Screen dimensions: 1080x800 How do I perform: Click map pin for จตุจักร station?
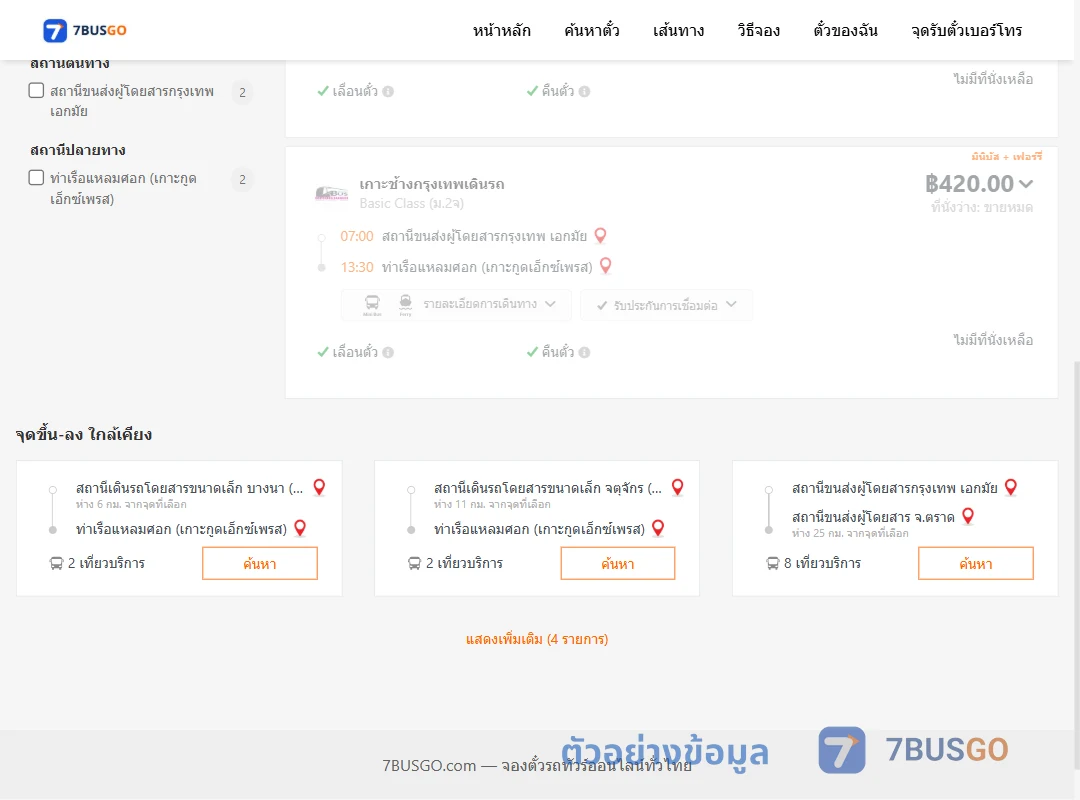[x=678, y=487]
